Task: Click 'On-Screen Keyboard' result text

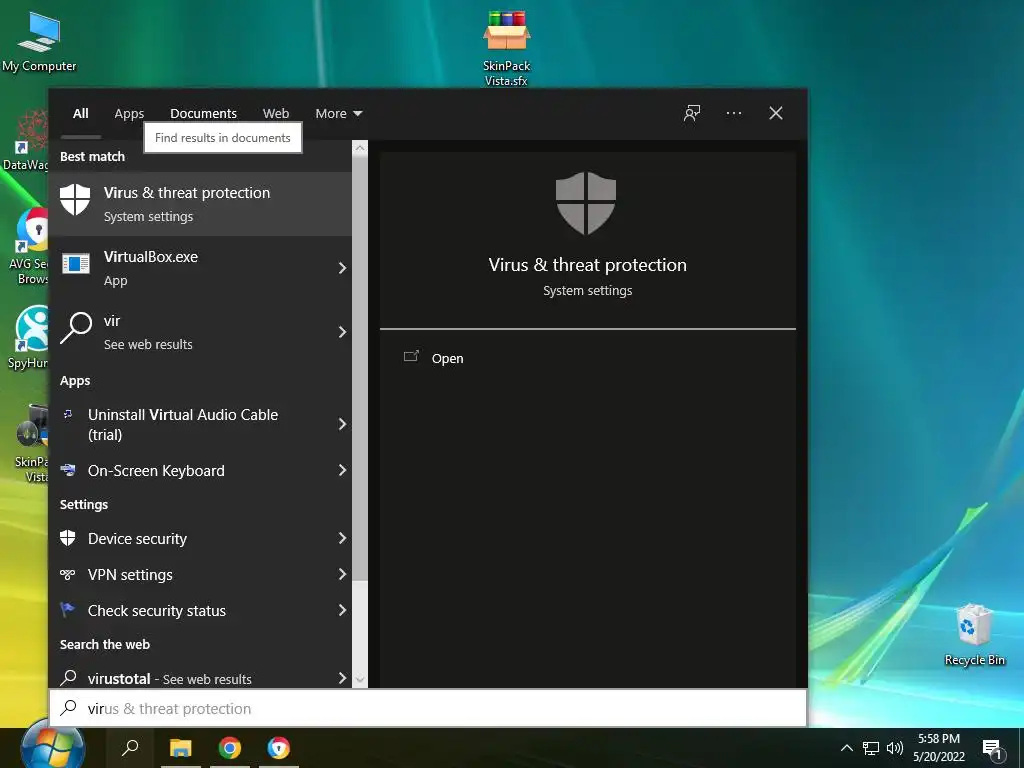Action: pyautogui.click(x=156, y=471)
